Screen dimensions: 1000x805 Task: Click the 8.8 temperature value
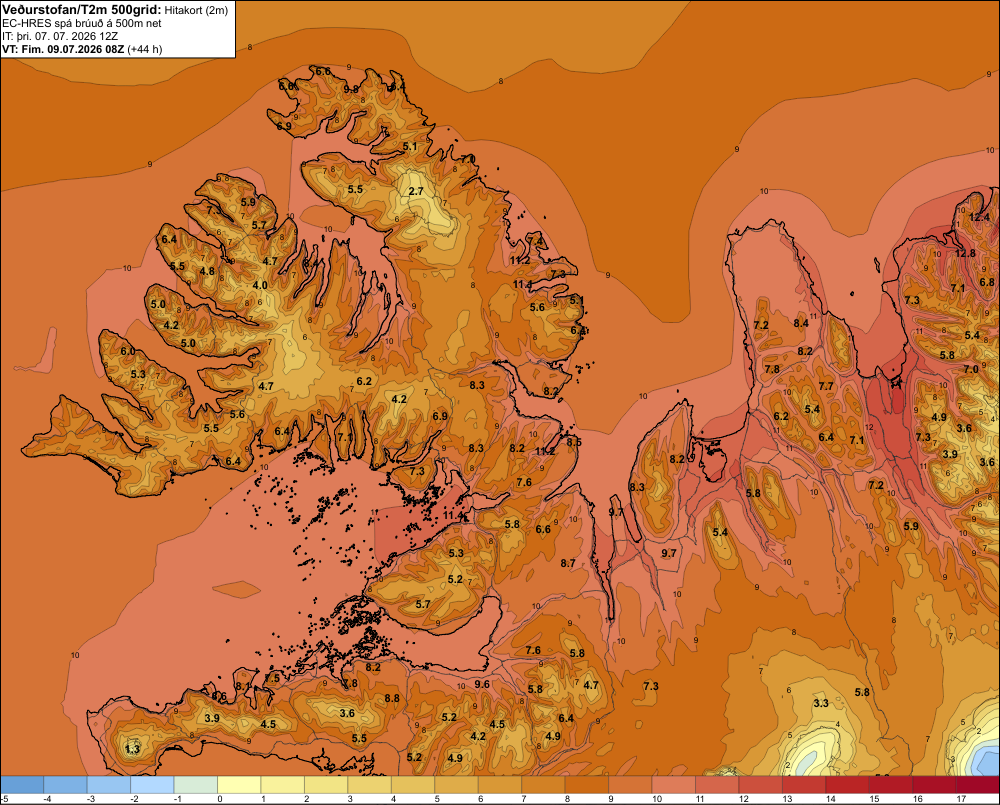click(392, 698)
